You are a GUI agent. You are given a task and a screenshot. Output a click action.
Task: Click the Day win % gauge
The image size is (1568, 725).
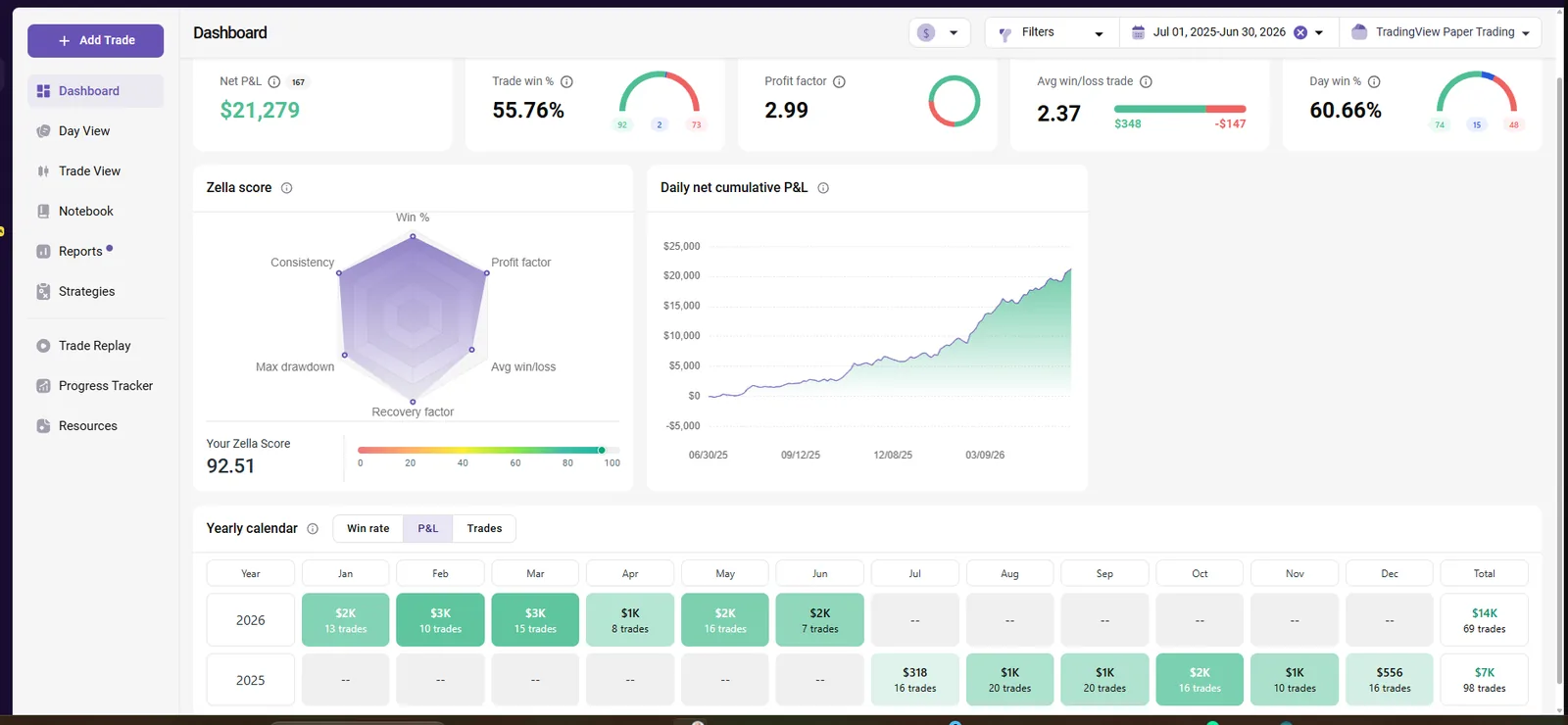pos(1477,91)
